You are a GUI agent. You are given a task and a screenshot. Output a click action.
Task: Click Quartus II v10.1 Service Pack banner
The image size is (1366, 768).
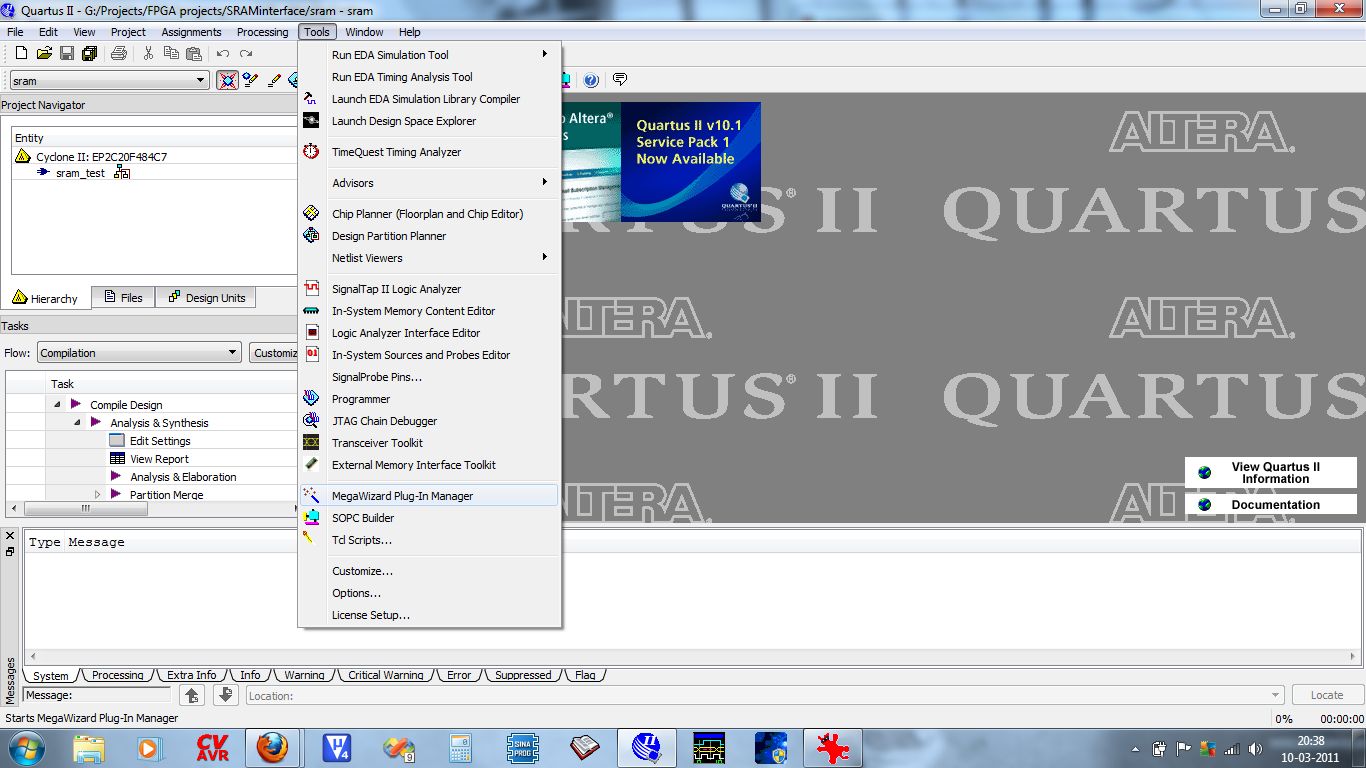pyautogui.click(x=691, y=161)
